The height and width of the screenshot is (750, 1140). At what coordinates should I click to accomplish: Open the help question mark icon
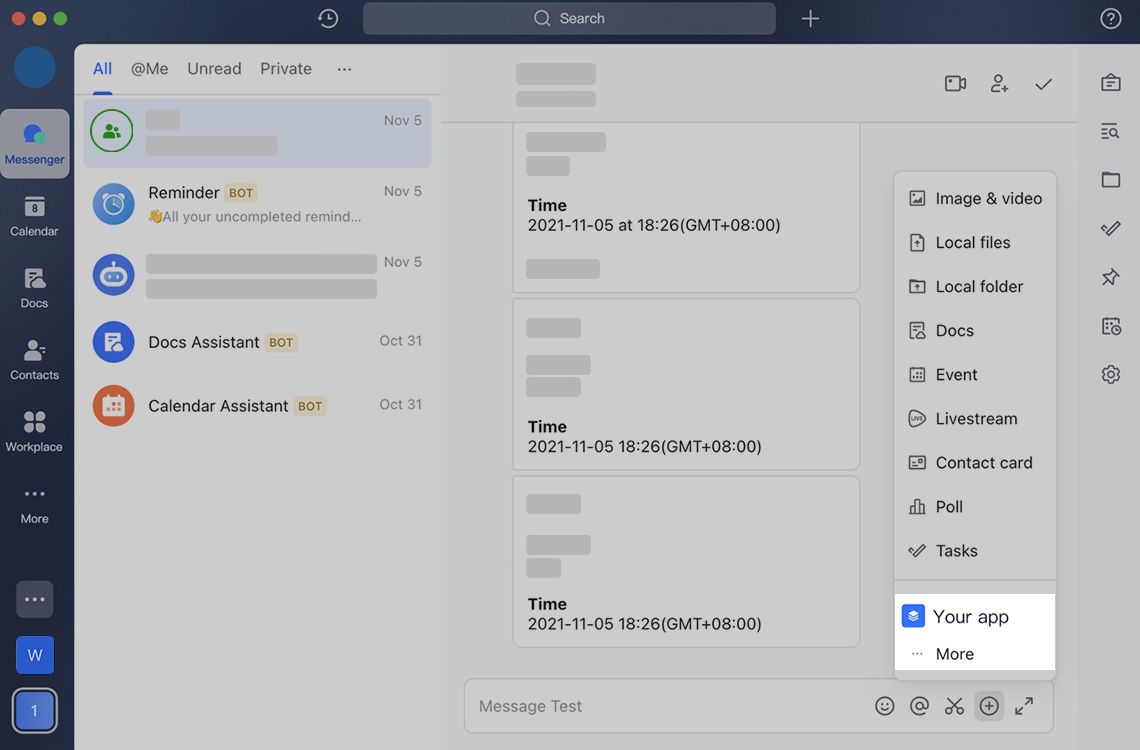pos(1110,18)
